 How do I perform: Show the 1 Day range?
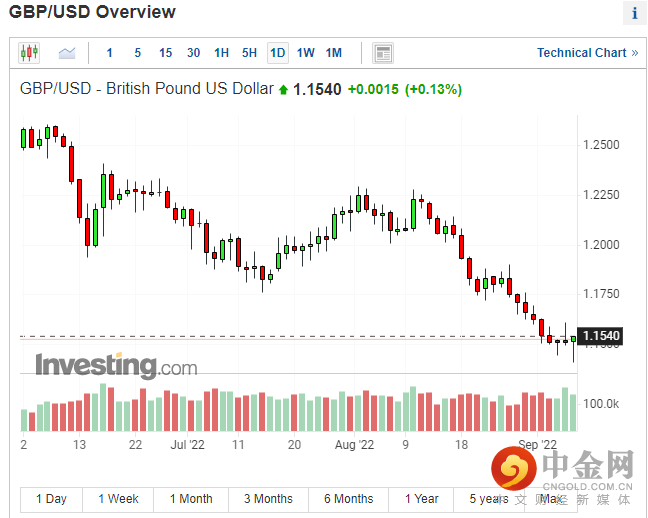(x=51, y=499)
